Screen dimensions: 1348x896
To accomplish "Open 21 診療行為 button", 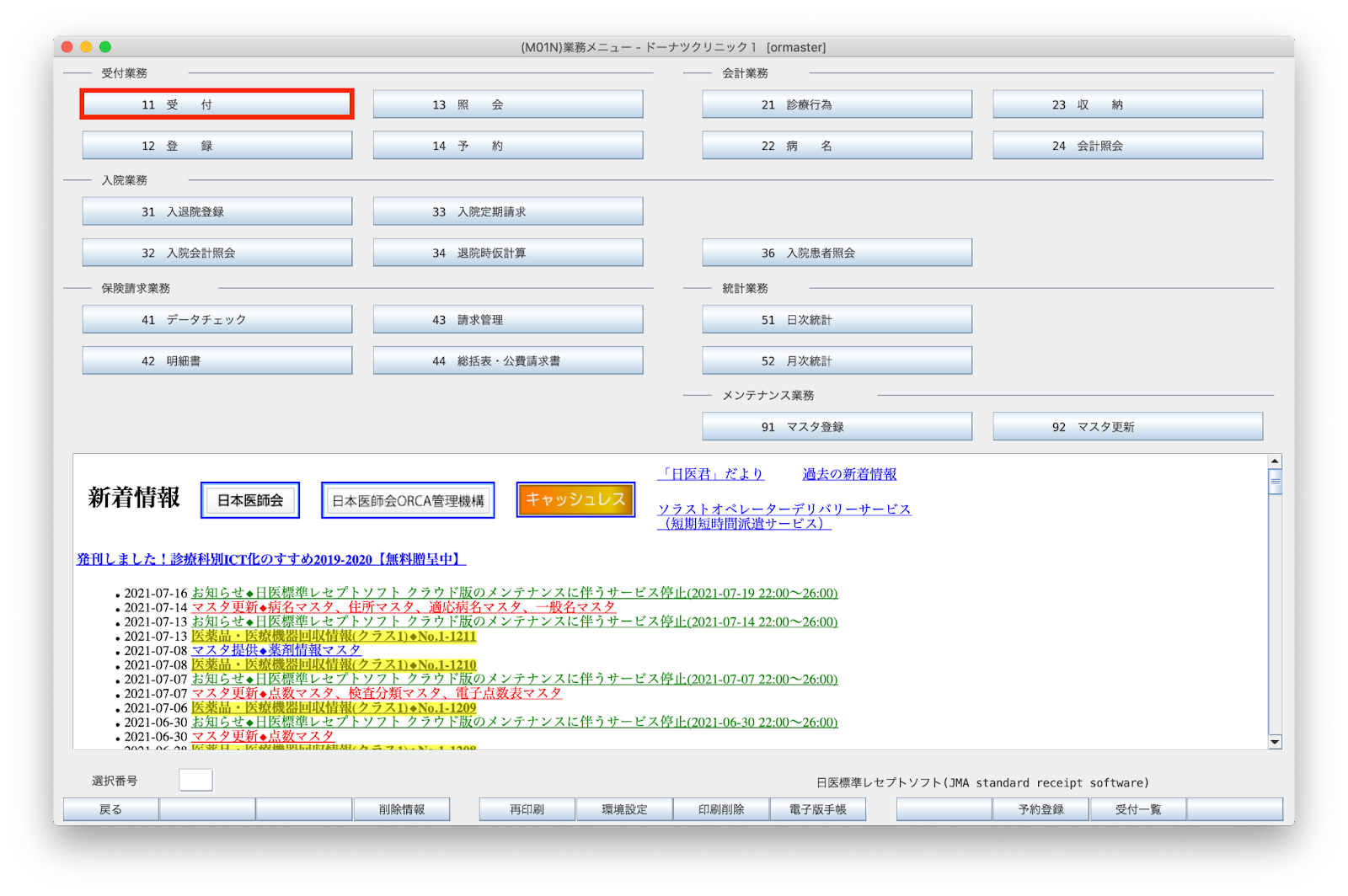I will 837,104.
